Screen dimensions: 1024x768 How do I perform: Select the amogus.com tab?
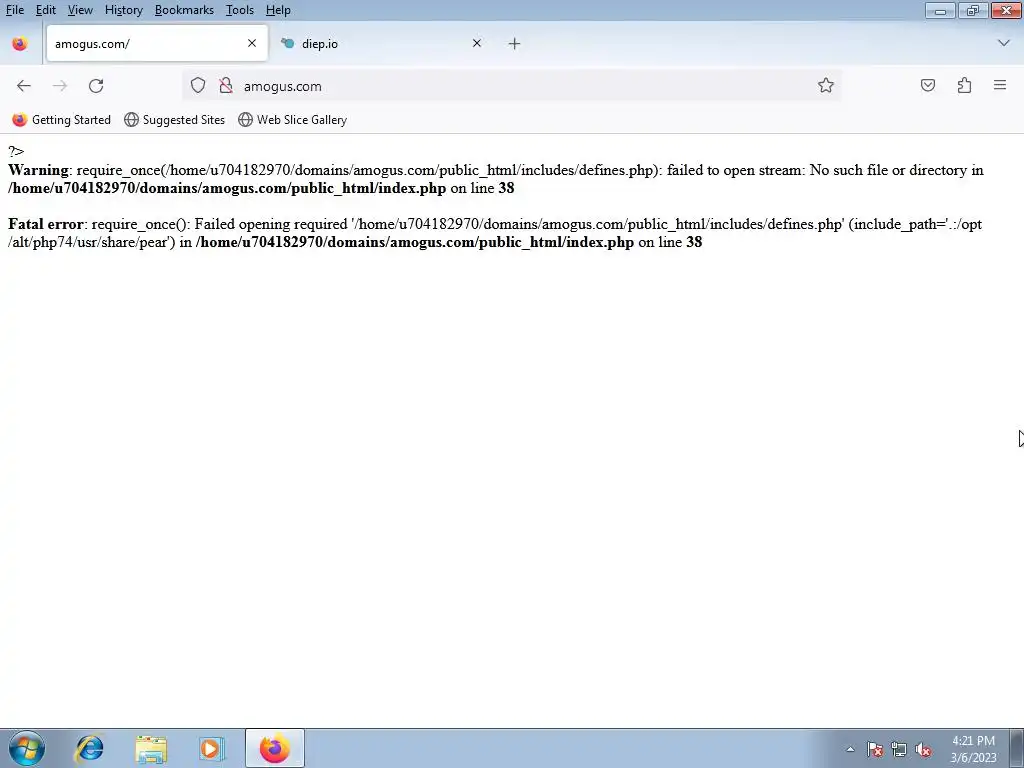(x=157, y=44)
